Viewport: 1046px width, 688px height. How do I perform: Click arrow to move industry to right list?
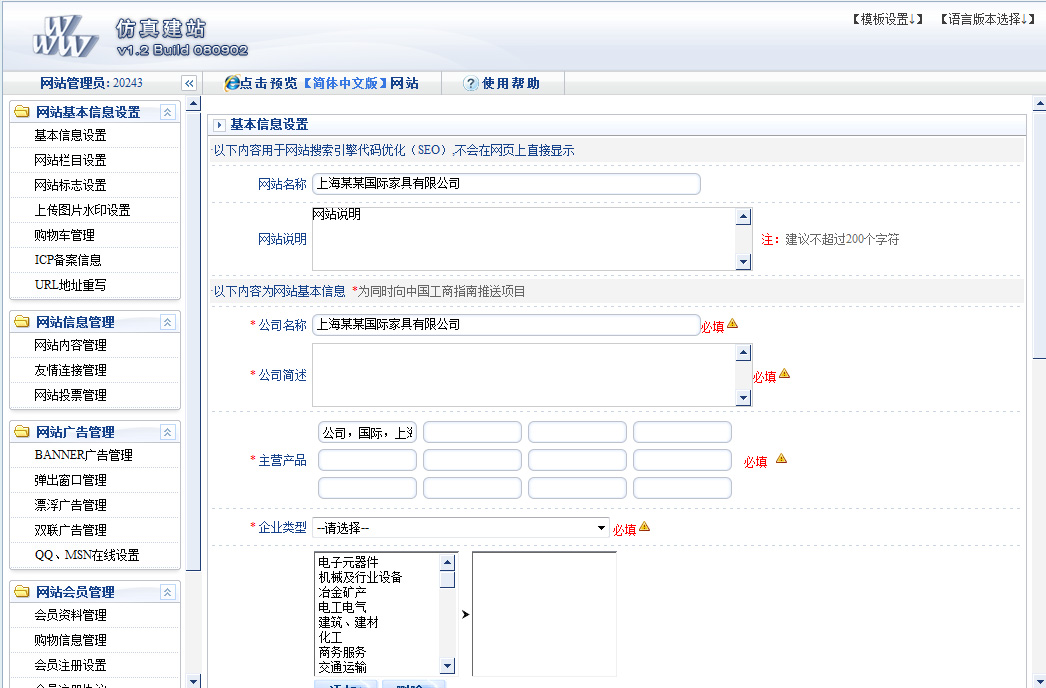point(465,614)
